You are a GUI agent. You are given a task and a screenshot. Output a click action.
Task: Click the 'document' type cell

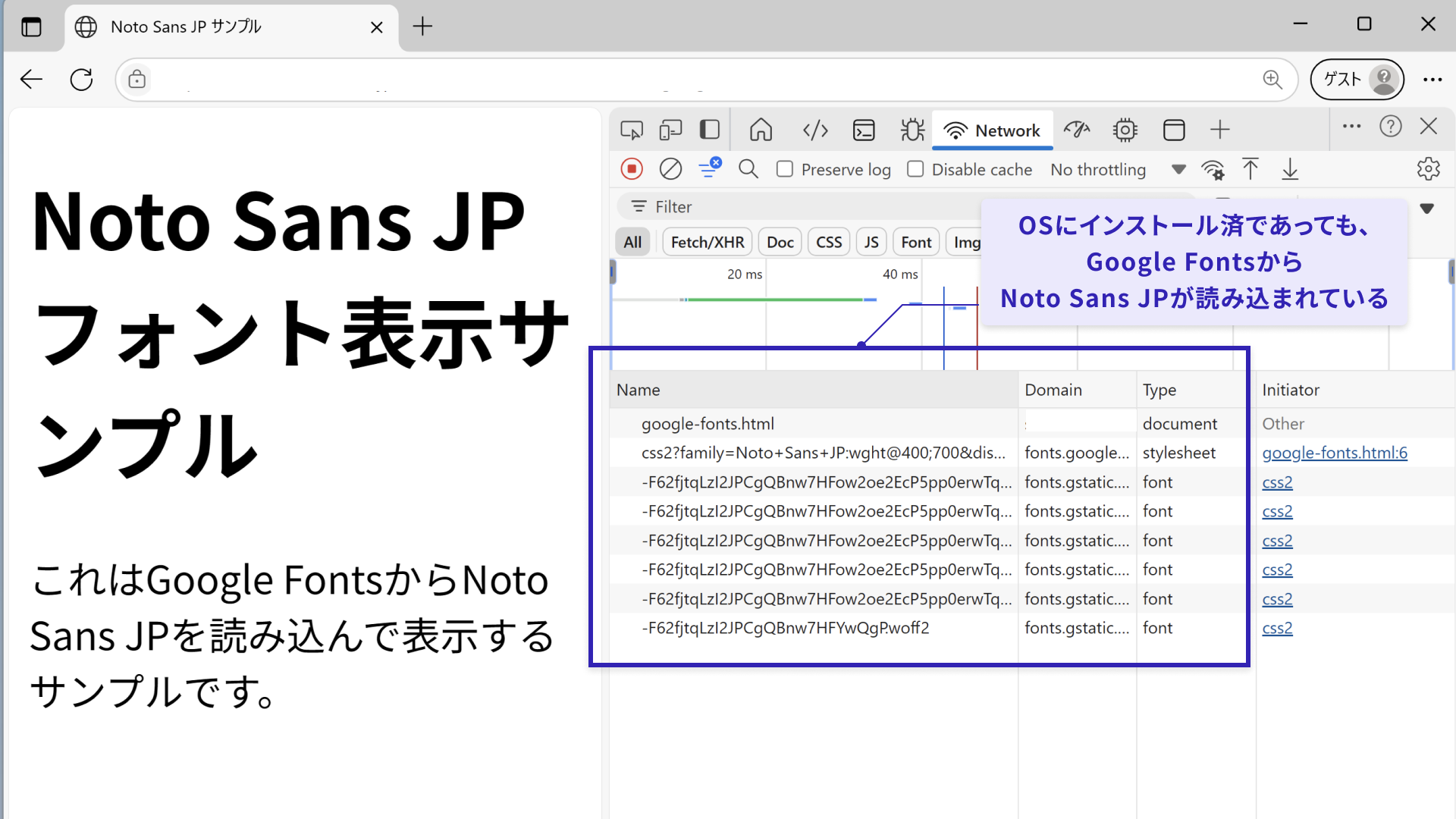point(1180,424)
